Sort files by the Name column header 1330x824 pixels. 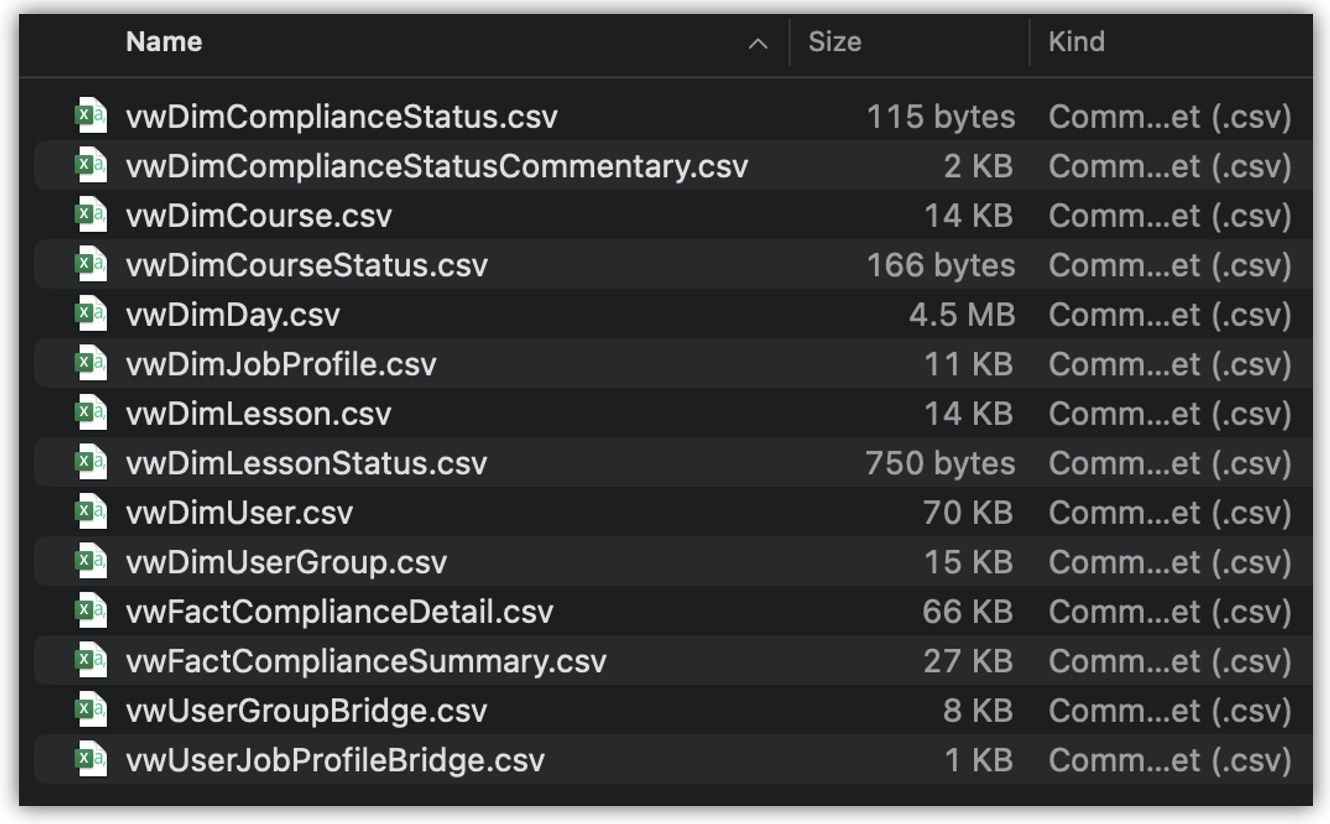(x=164, y=42)
